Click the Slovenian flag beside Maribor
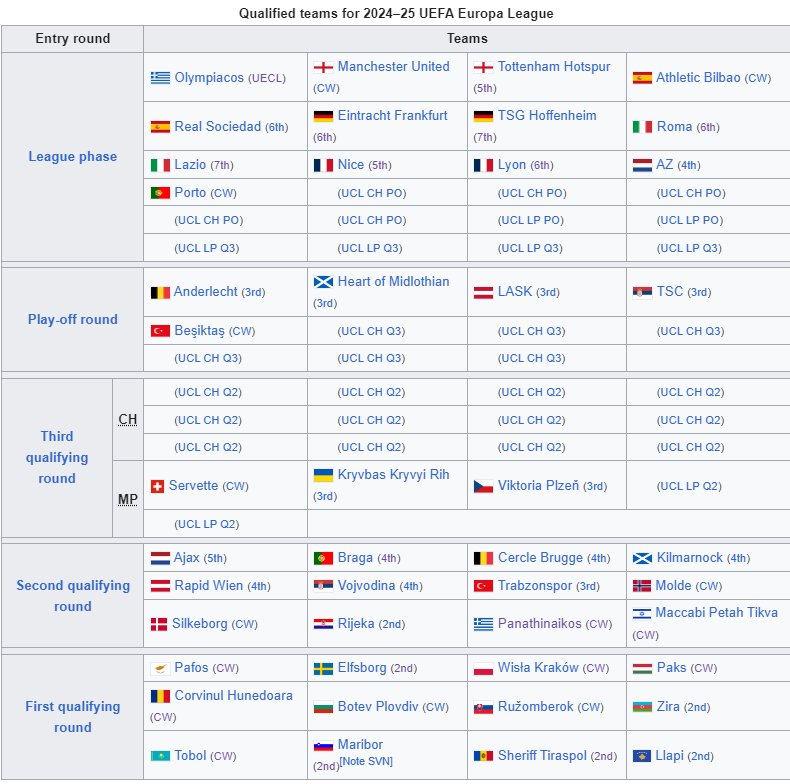The height and width of the screenshot is (784, 790). 323,745
